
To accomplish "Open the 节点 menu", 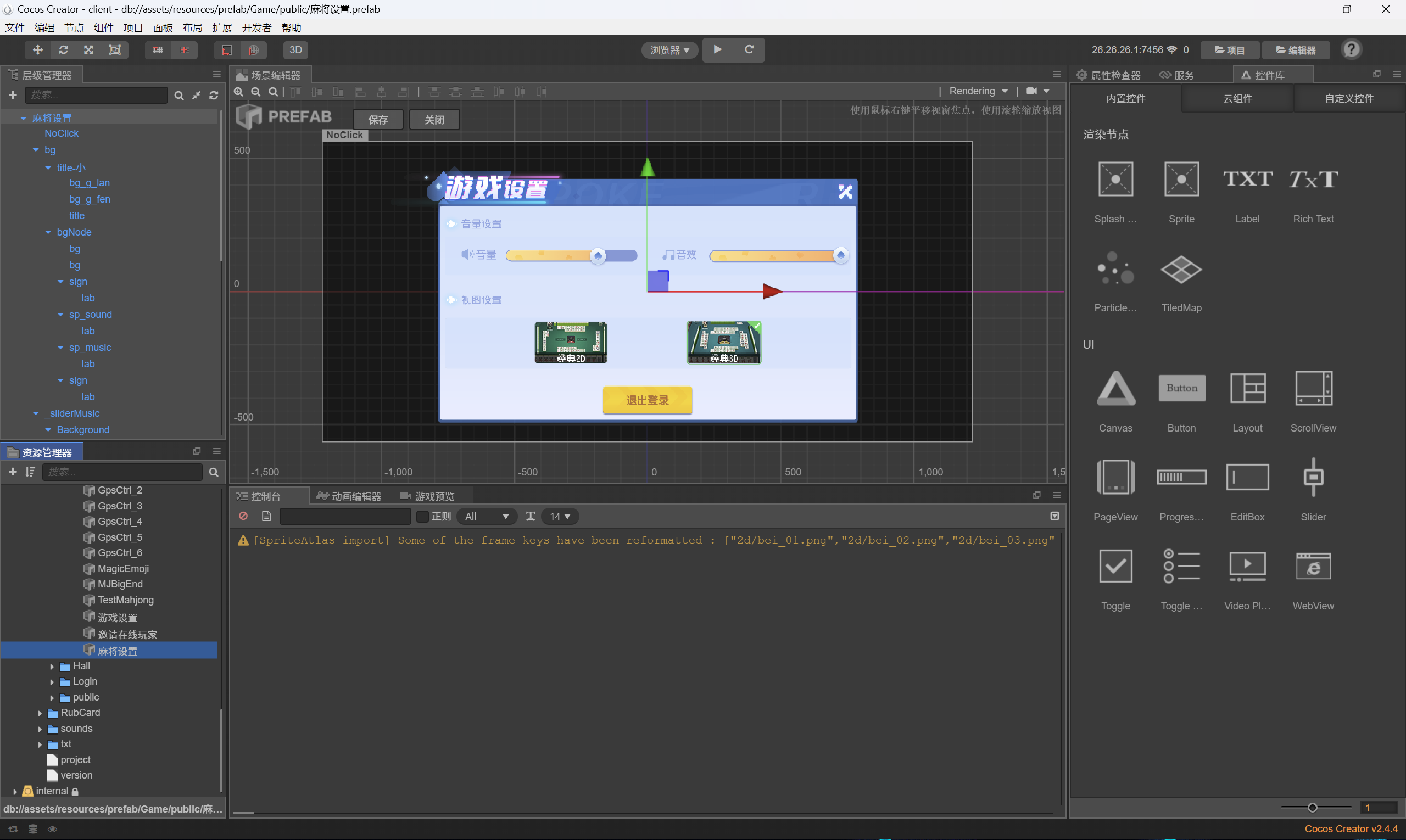I will pyautogui.click(x=74, y=28).
